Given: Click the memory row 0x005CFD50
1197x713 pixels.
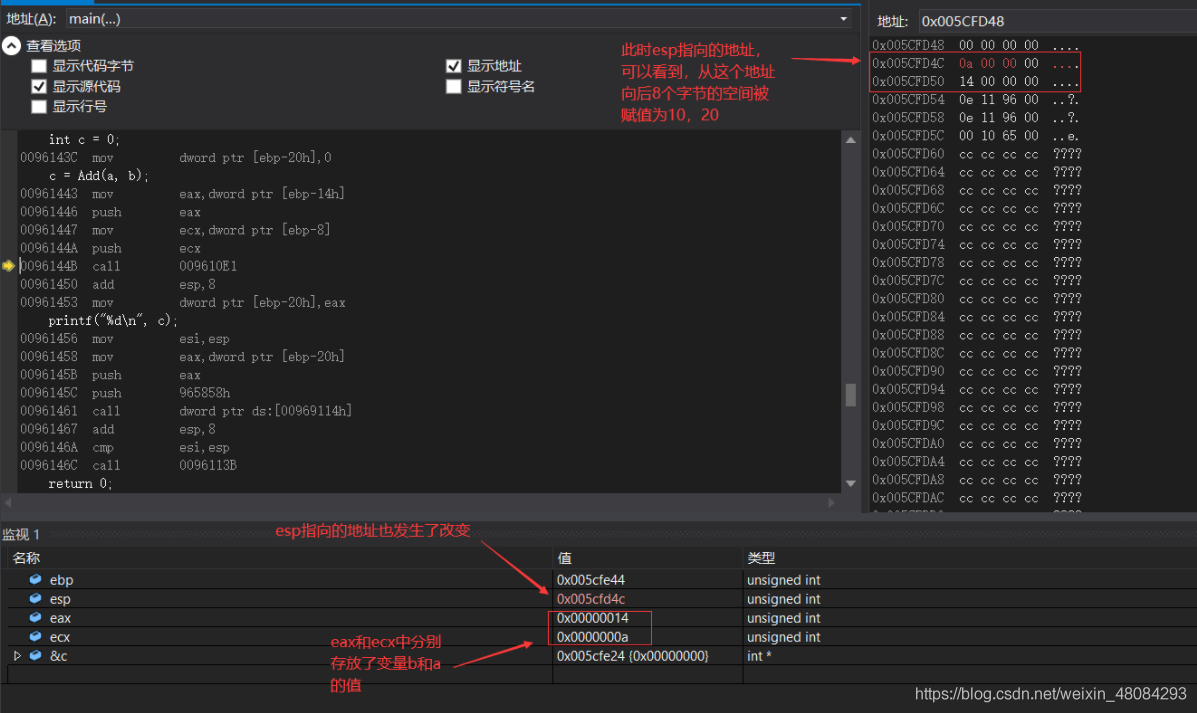Looking at the screenshot, I should pyautogui.click(x=976, y=82).
